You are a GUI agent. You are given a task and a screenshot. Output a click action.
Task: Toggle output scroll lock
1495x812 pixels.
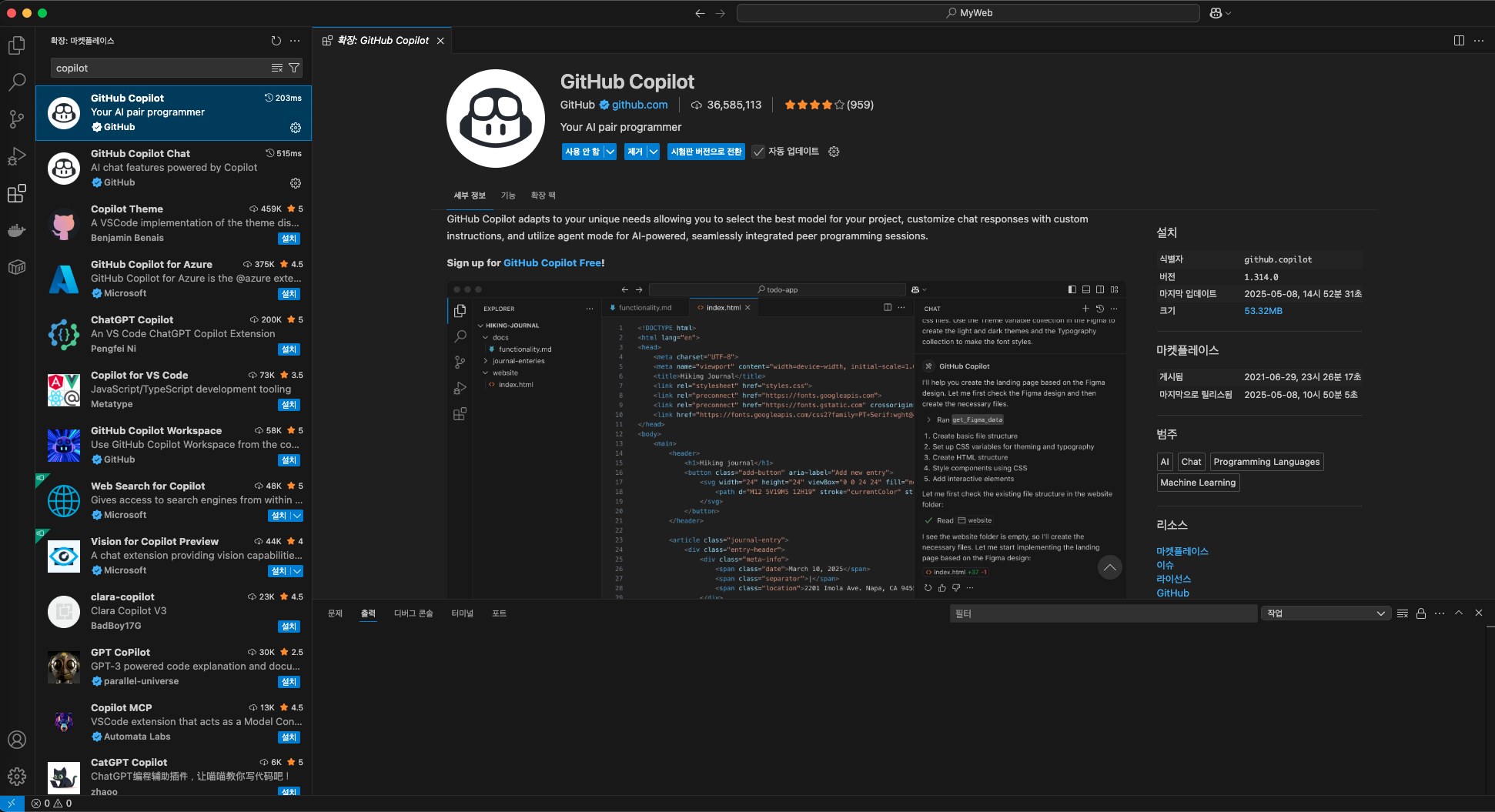tap(1421, 613)
